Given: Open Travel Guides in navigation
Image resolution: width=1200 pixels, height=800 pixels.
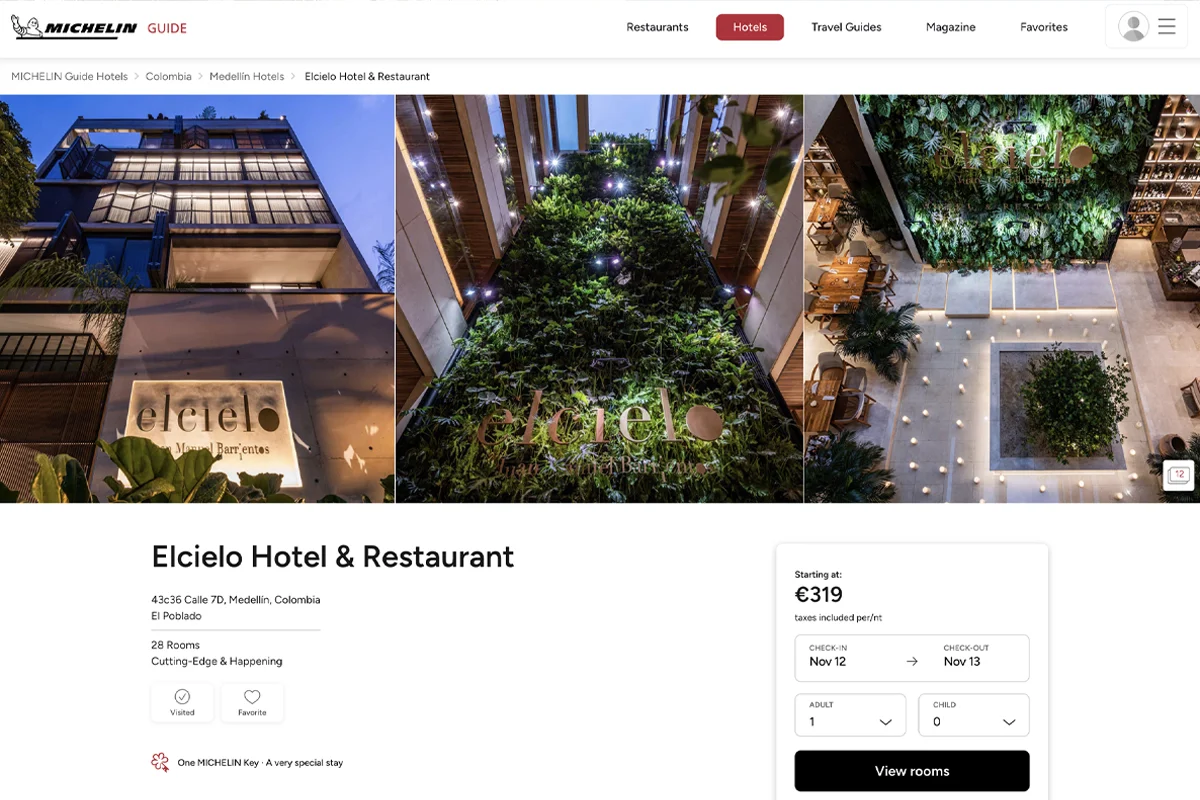Looking at the screenshot, I should pos(846,27).
